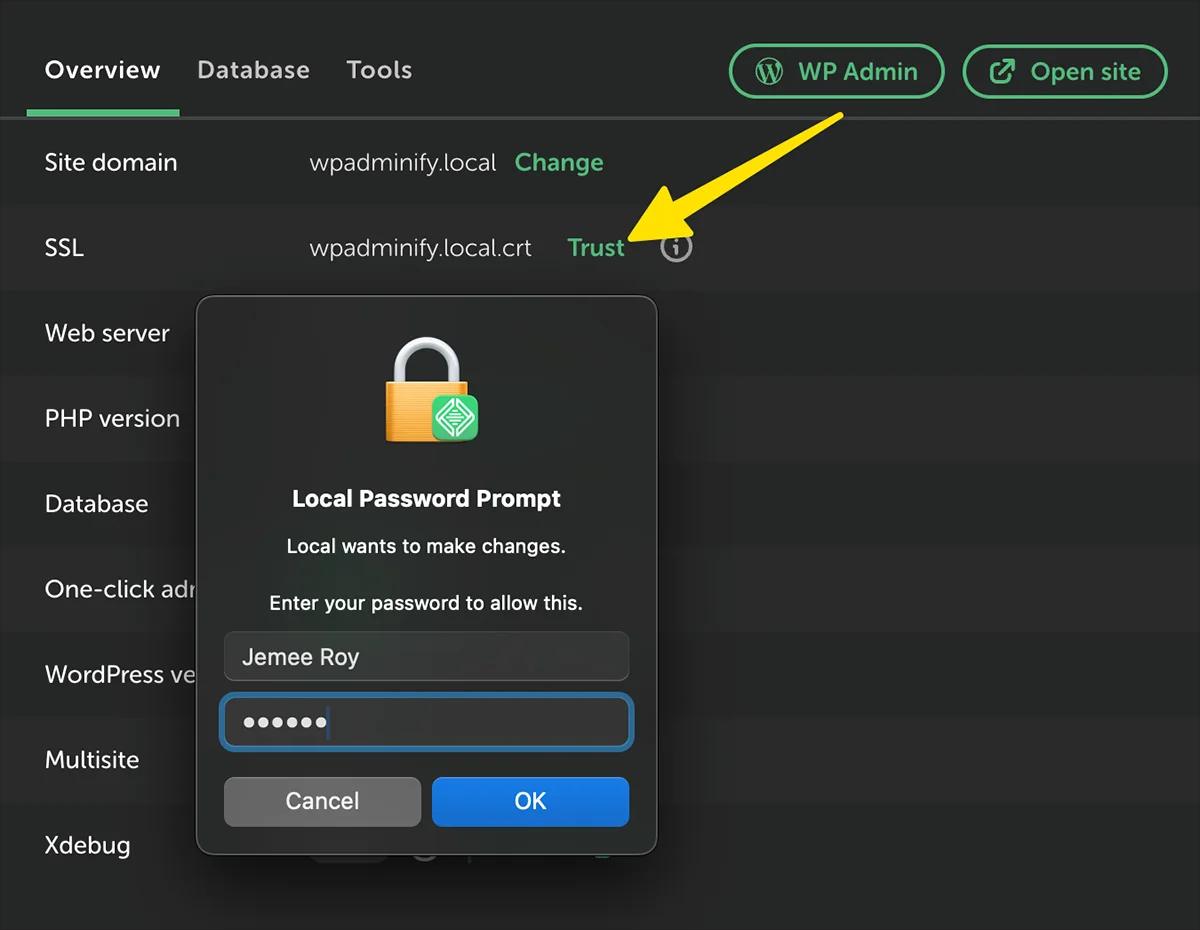1200x930 pixels.
Task: Switch to the Tools tab
Action: 379,70
